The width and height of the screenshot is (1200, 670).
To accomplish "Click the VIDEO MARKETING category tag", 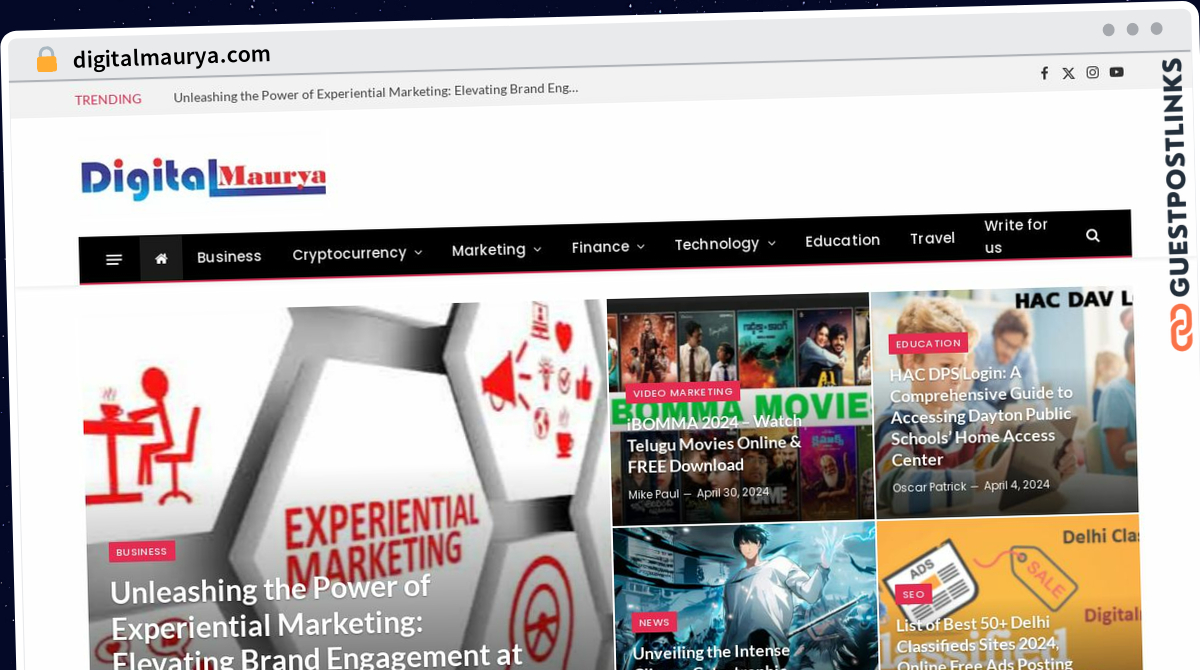I will coord(683,393).
